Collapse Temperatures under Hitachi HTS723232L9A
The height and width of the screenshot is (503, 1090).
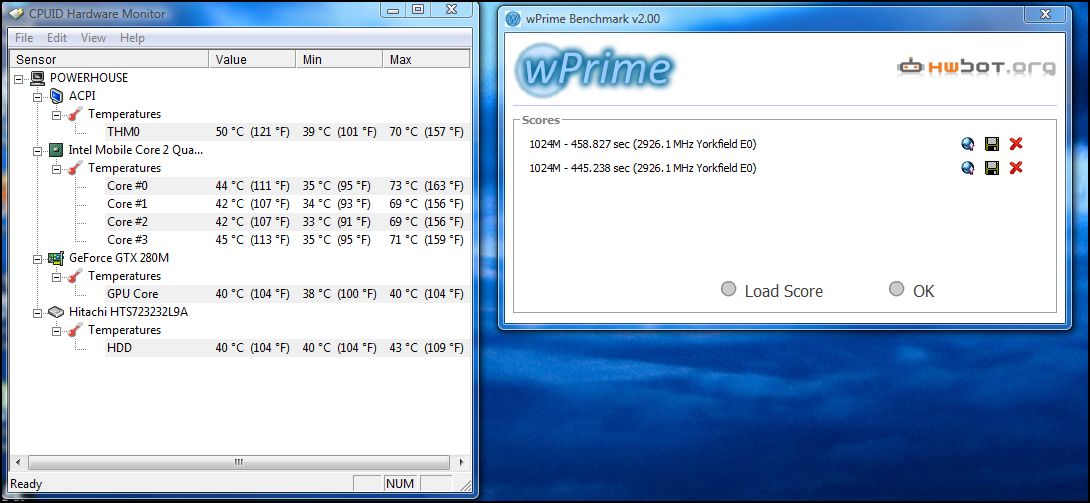pos(57,331)
